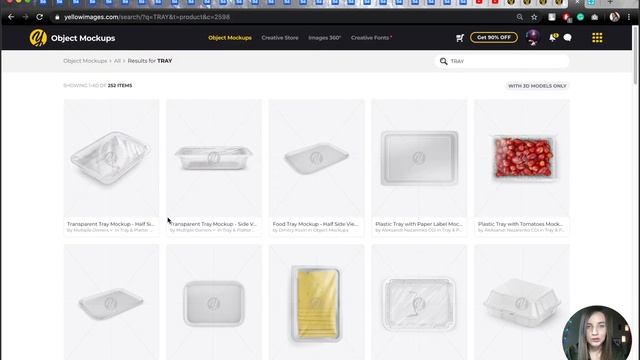Click the lock icon in address bar
The width and height of the screenshot is (640, 360).
pos(57,17)
